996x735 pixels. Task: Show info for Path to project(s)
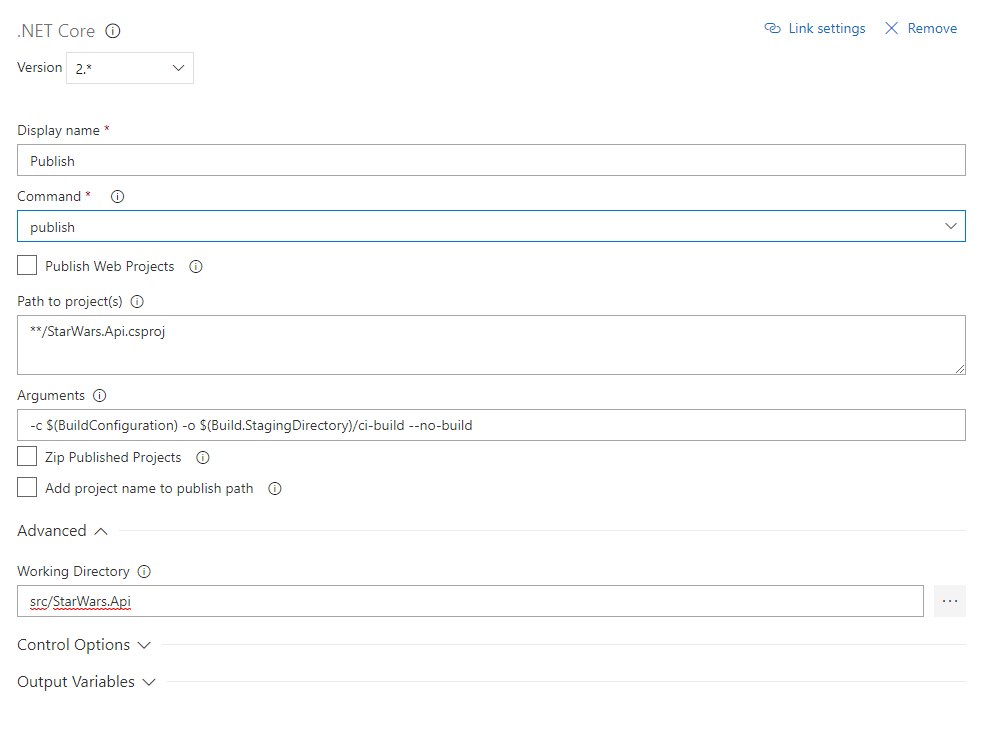(x=137, y=302)
